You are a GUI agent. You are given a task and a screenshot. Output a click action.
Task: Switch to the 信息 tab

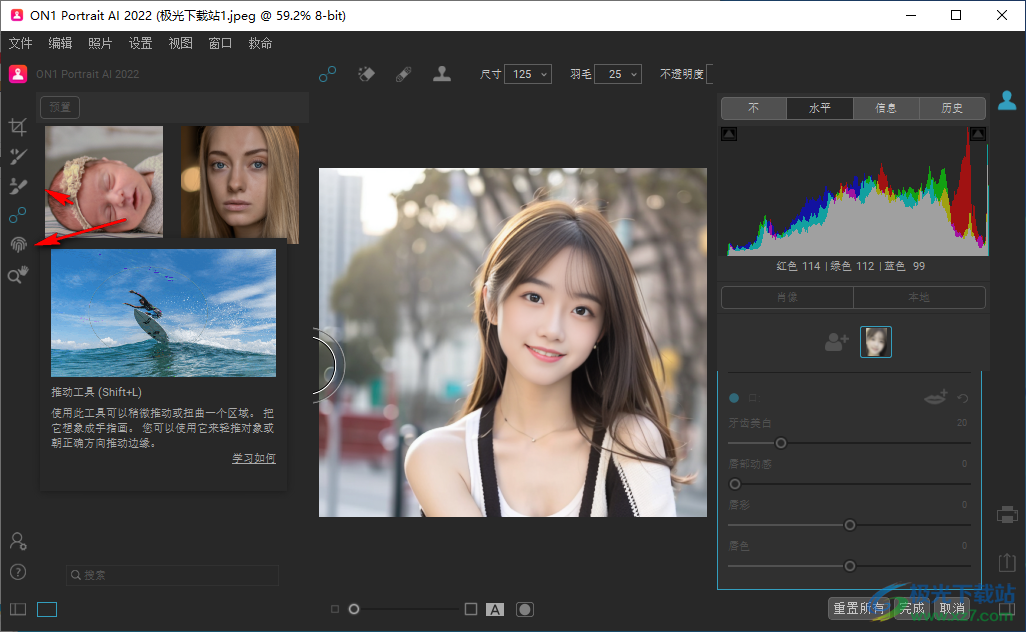point(886,108)
